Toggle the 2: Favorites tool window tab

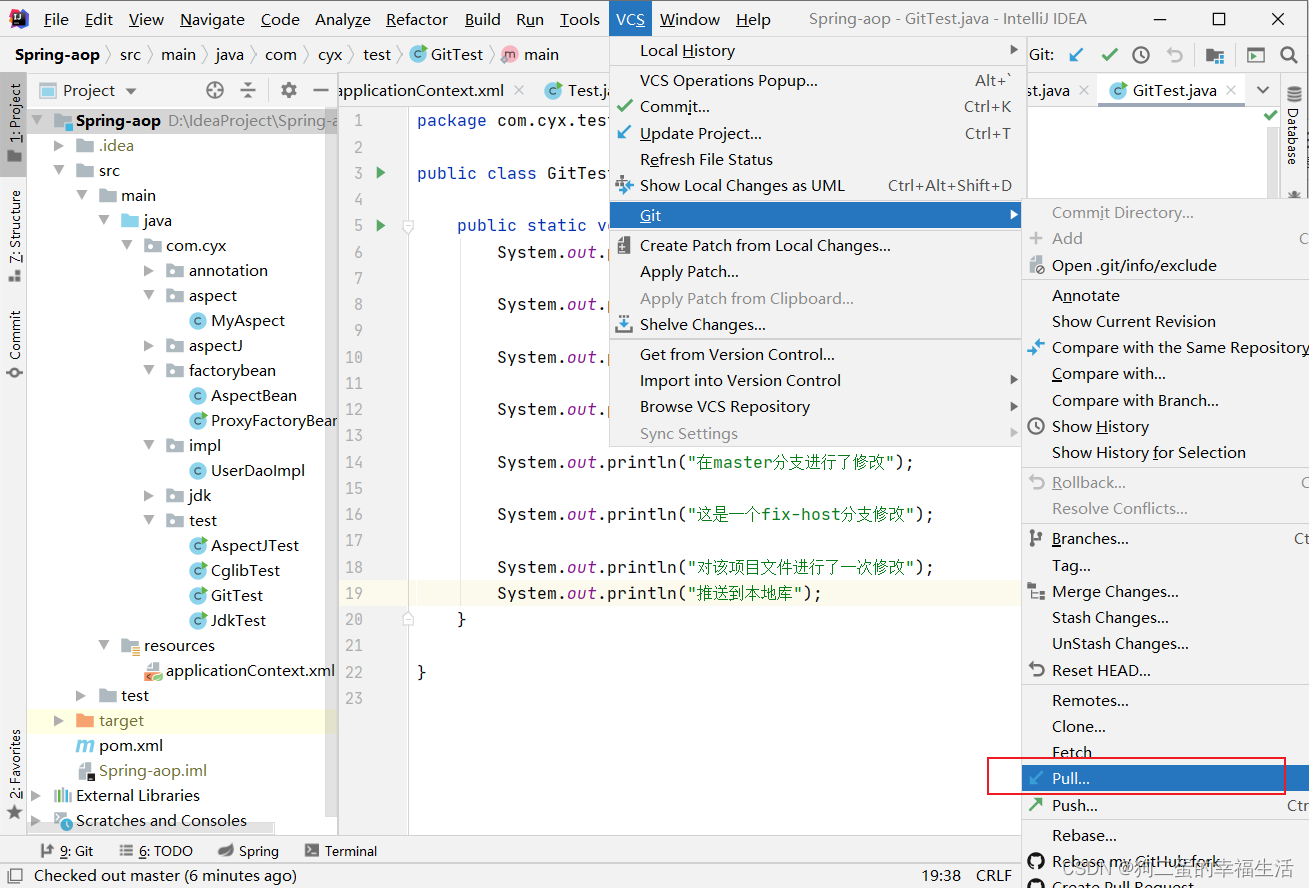(14, 775)
